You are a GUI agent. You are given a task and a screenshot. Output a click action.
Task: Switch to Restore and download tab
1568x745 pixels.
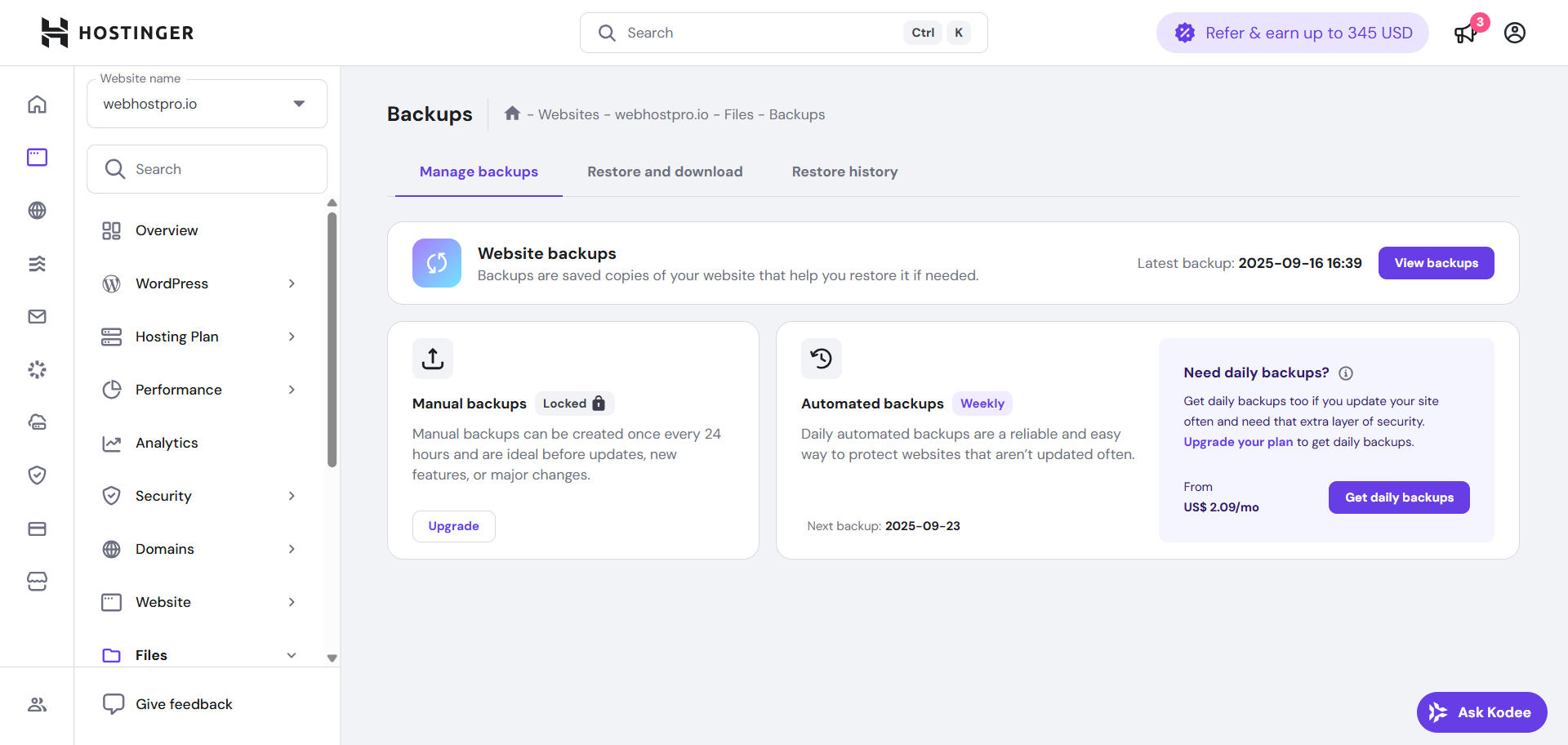(665, 172)
